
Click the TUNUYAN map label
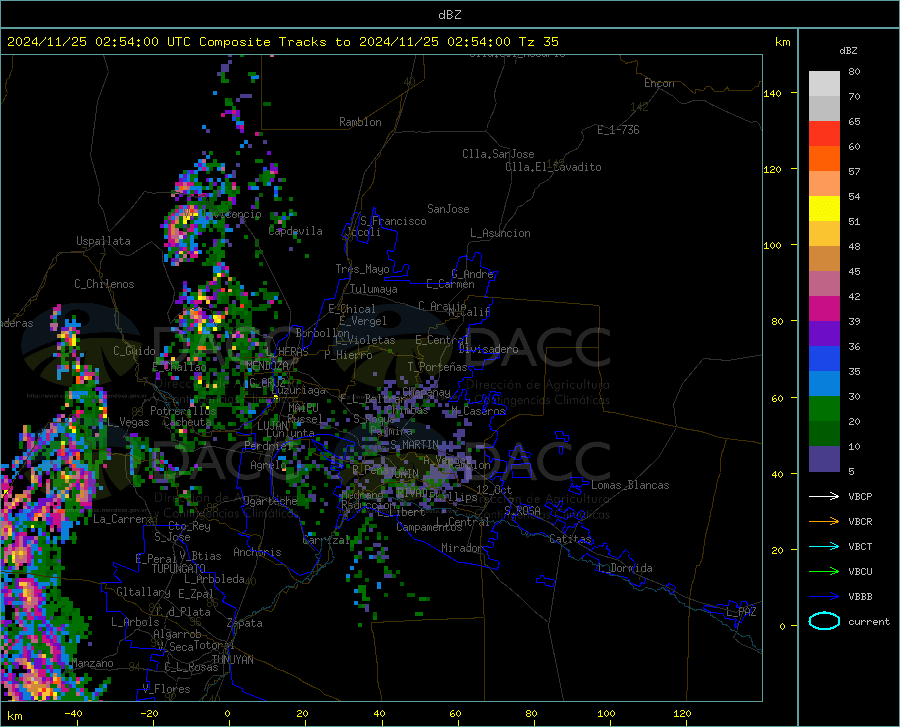pos(232,659)
